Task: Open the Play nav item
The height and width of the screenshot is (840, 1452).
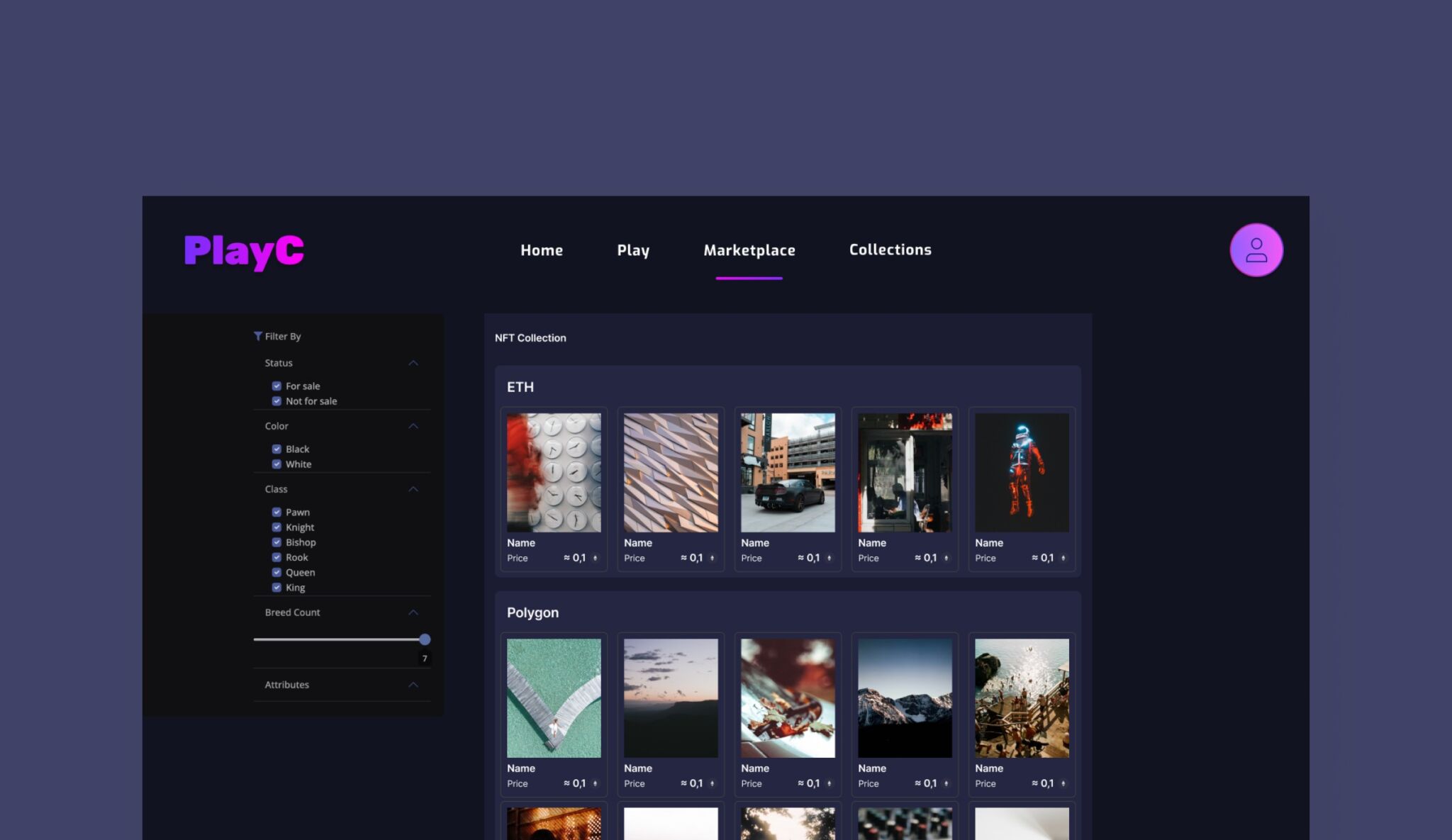Action: click(633, 251)
